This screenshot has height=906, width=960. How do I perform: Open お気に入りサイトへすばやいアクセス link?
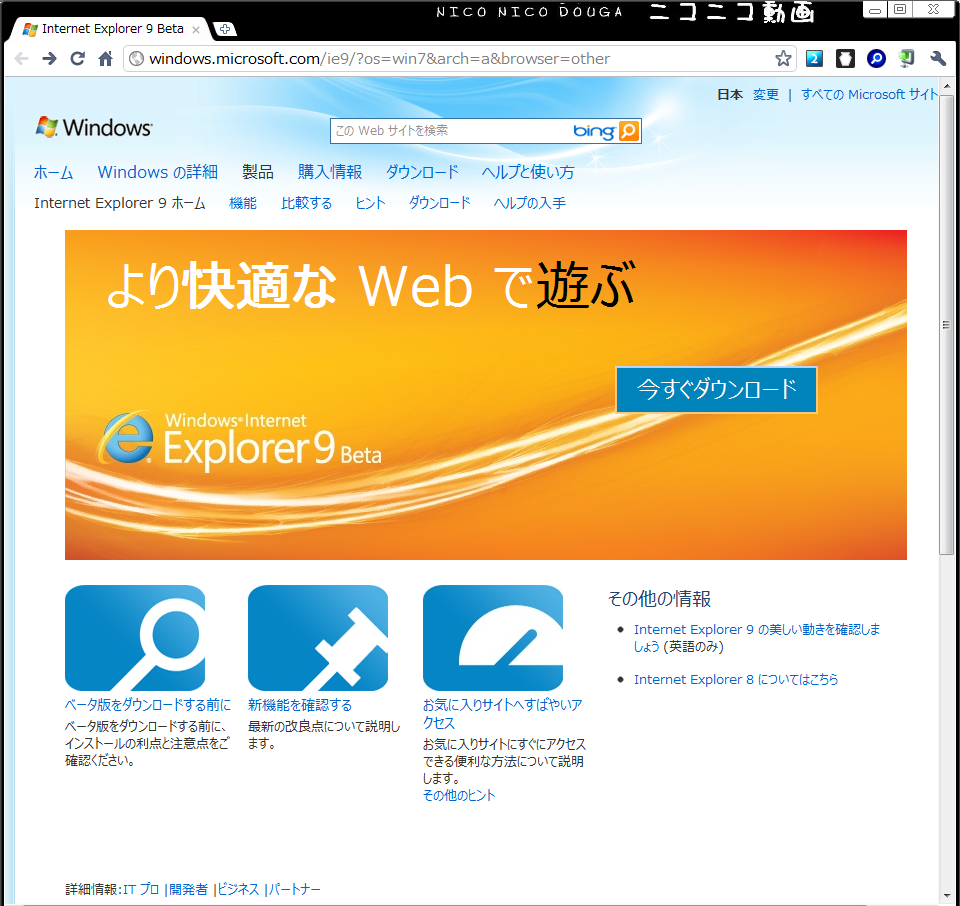[503, 714]
